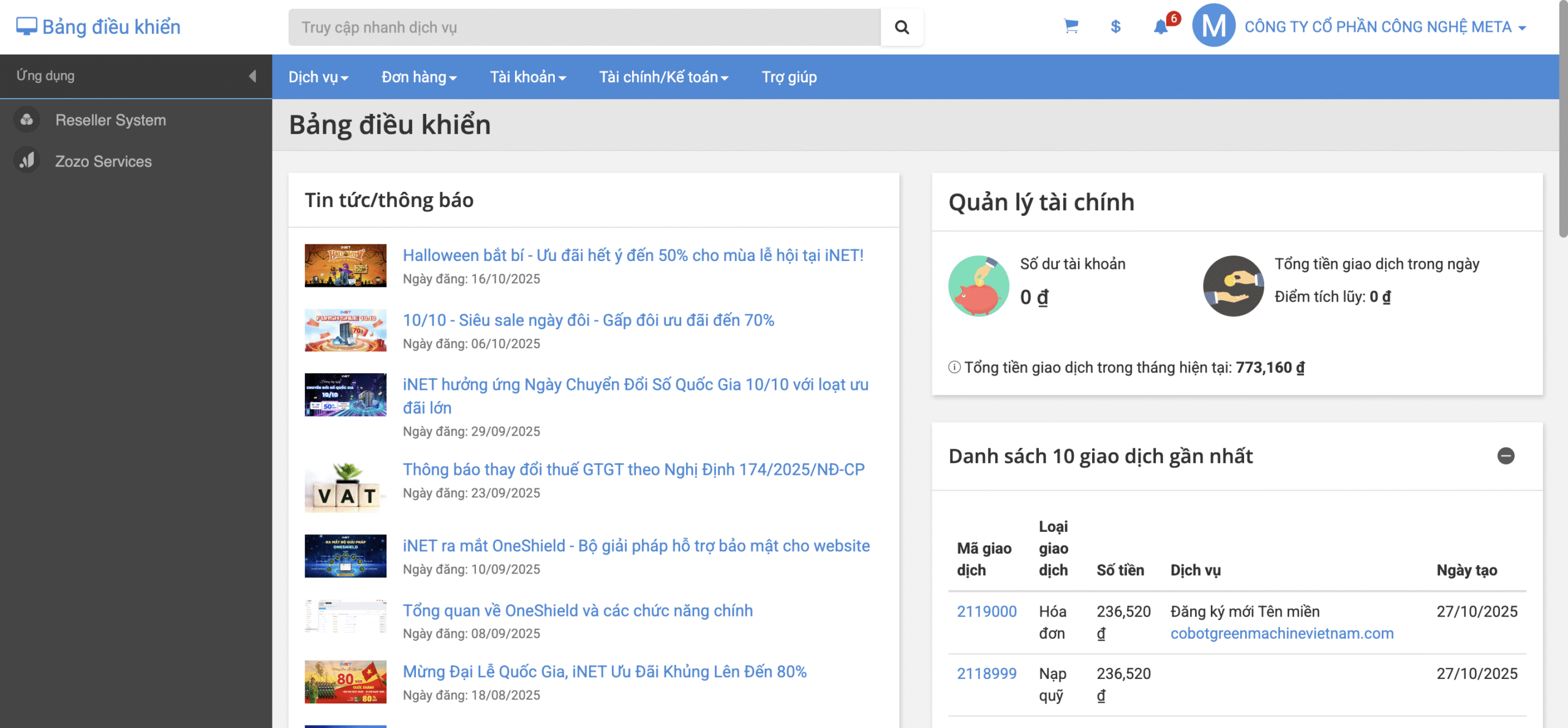
Task: Collapse the 10 recent transactions panel
Action: [1506, 456]
